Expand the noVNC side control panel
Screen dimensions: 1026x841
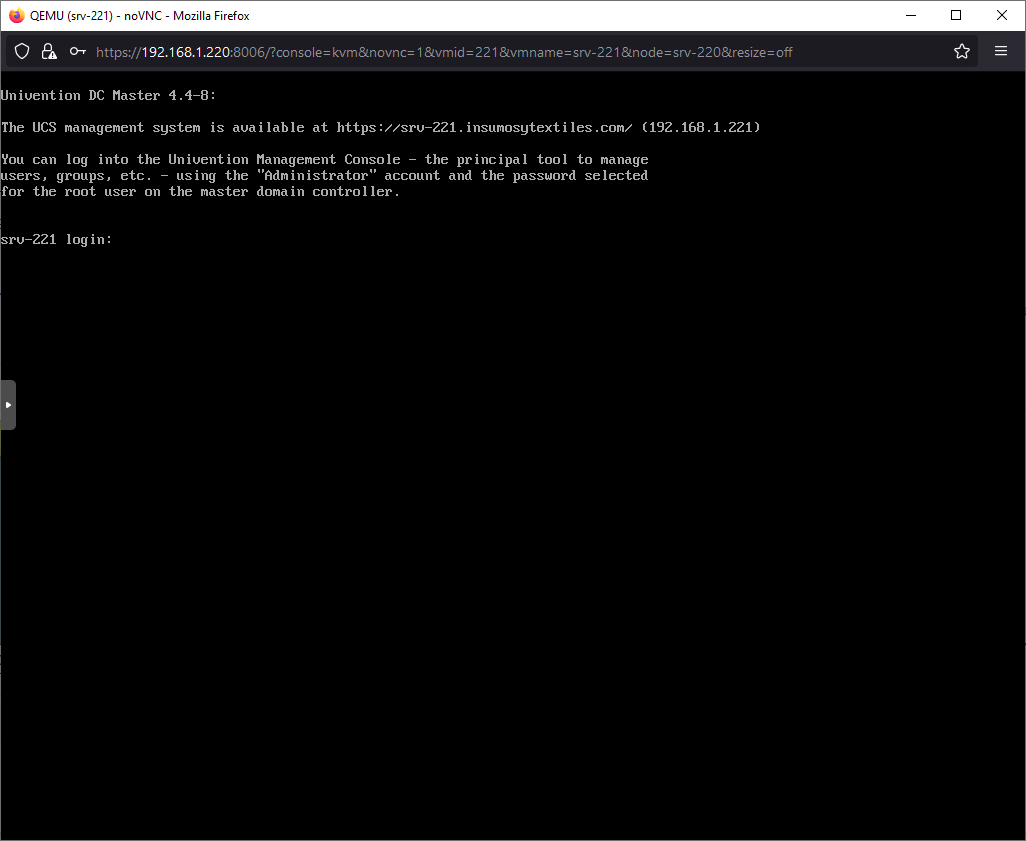8,405
